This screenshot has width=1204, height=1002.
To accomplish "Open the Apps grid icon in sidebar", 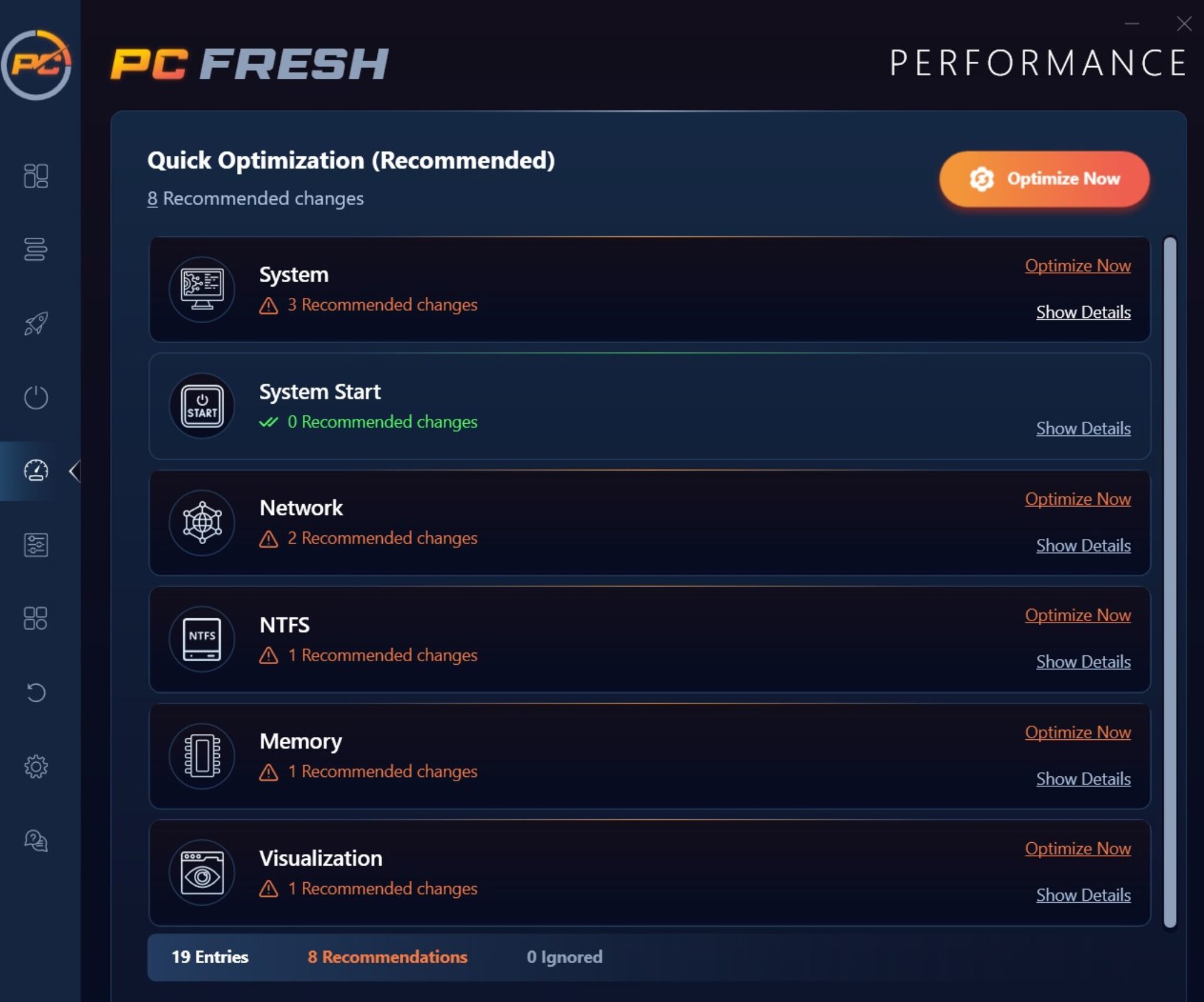I will tap(36, 618).
